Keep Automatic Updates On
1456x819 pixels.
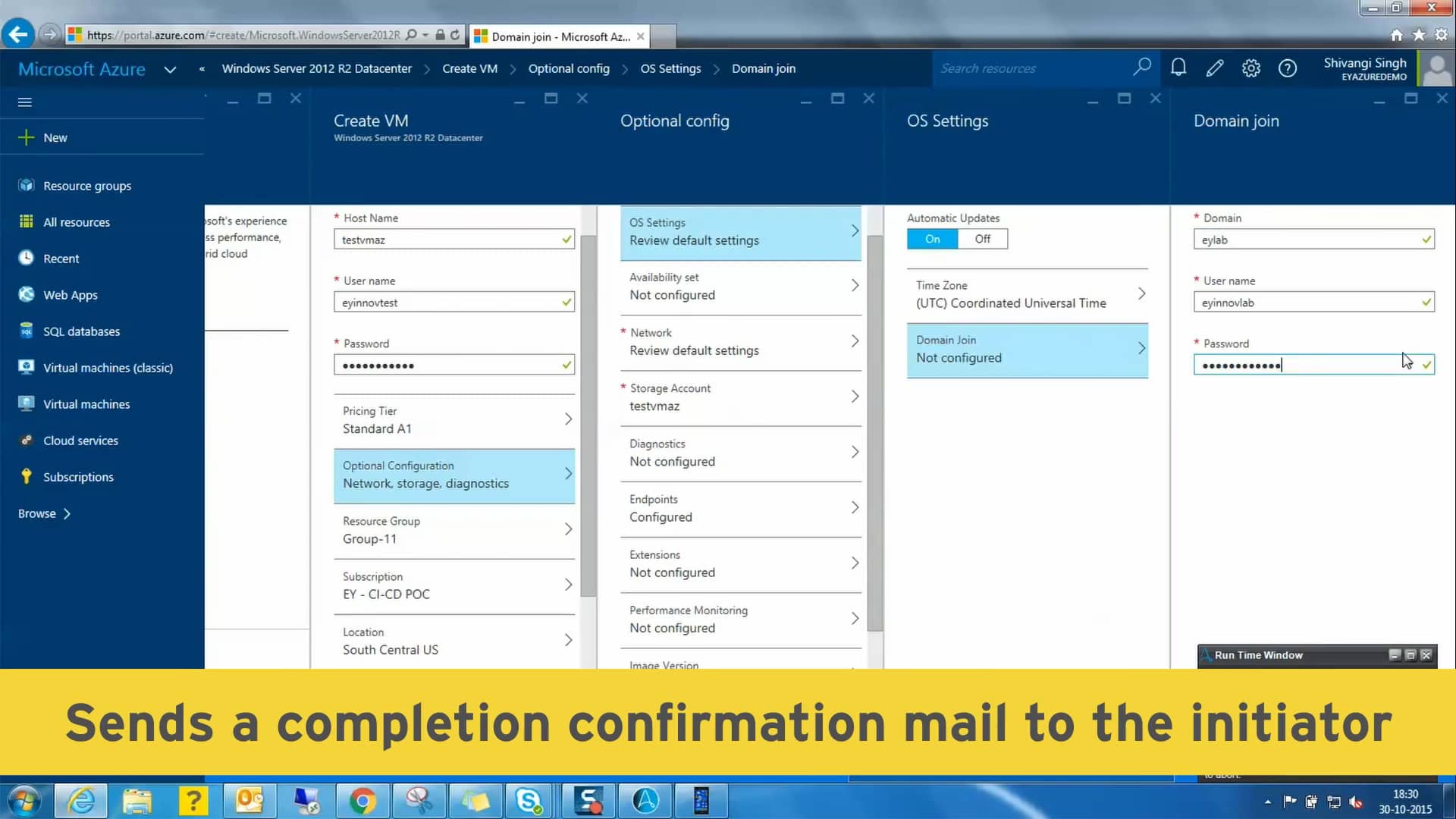(x=931, y=238)
